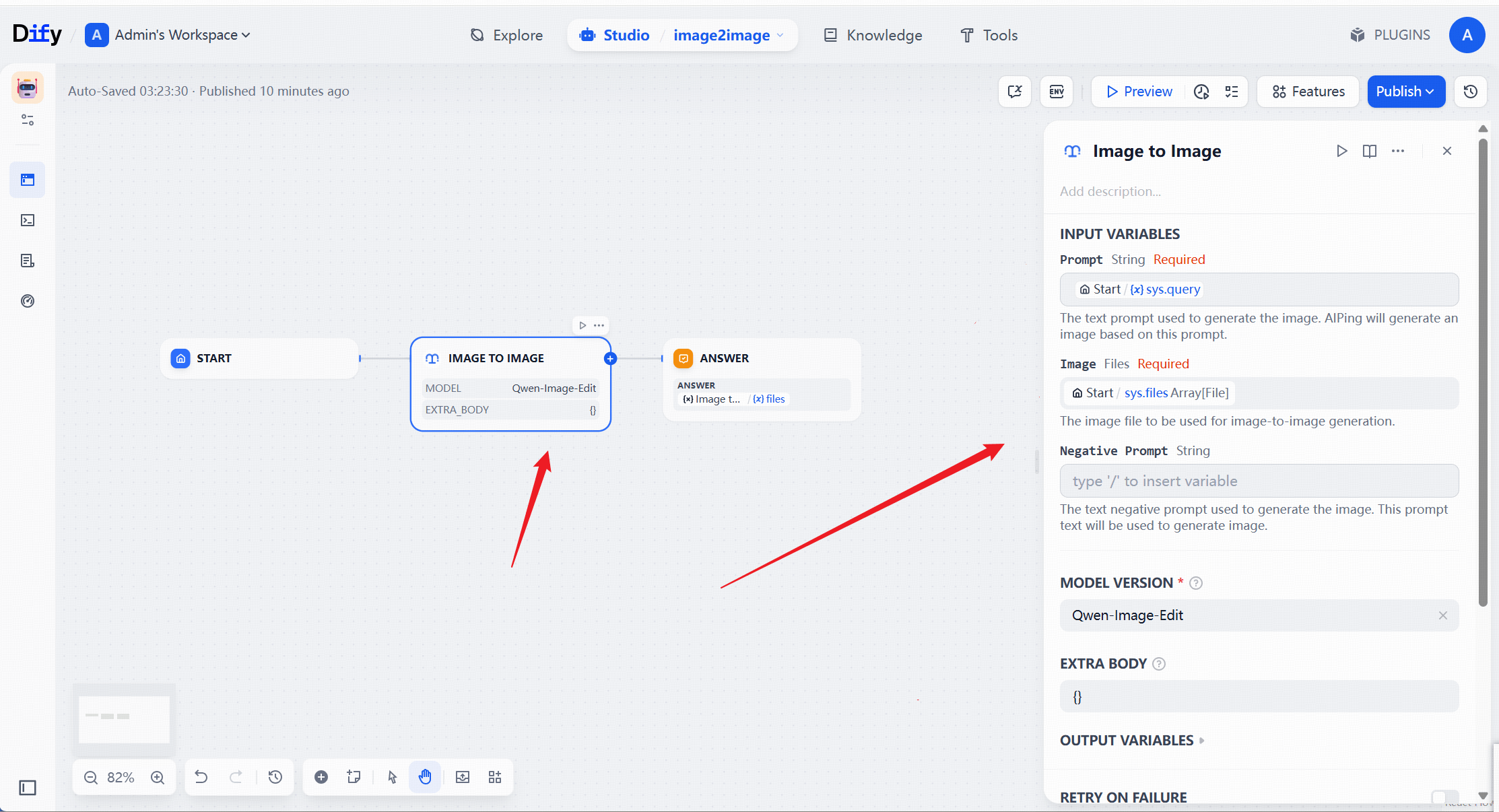The width and height of the screenshot is (1499, 812).
Task: Toggle the Retry on Failure switch
Action: click(x=1444, y=797)
